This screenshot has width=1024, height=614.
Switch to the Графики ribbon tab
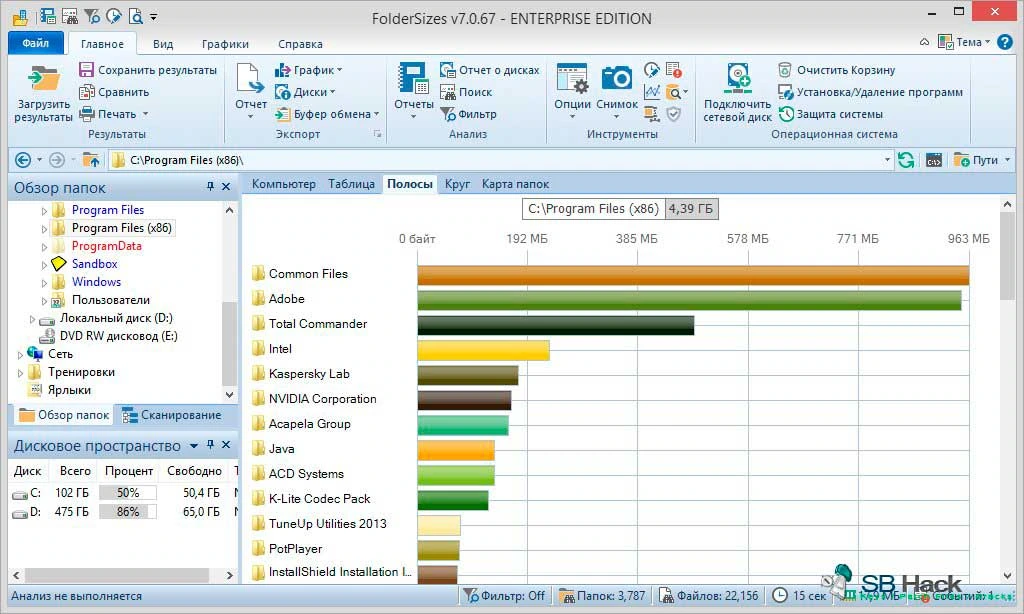pyautogui.click(x=225, y=44)
